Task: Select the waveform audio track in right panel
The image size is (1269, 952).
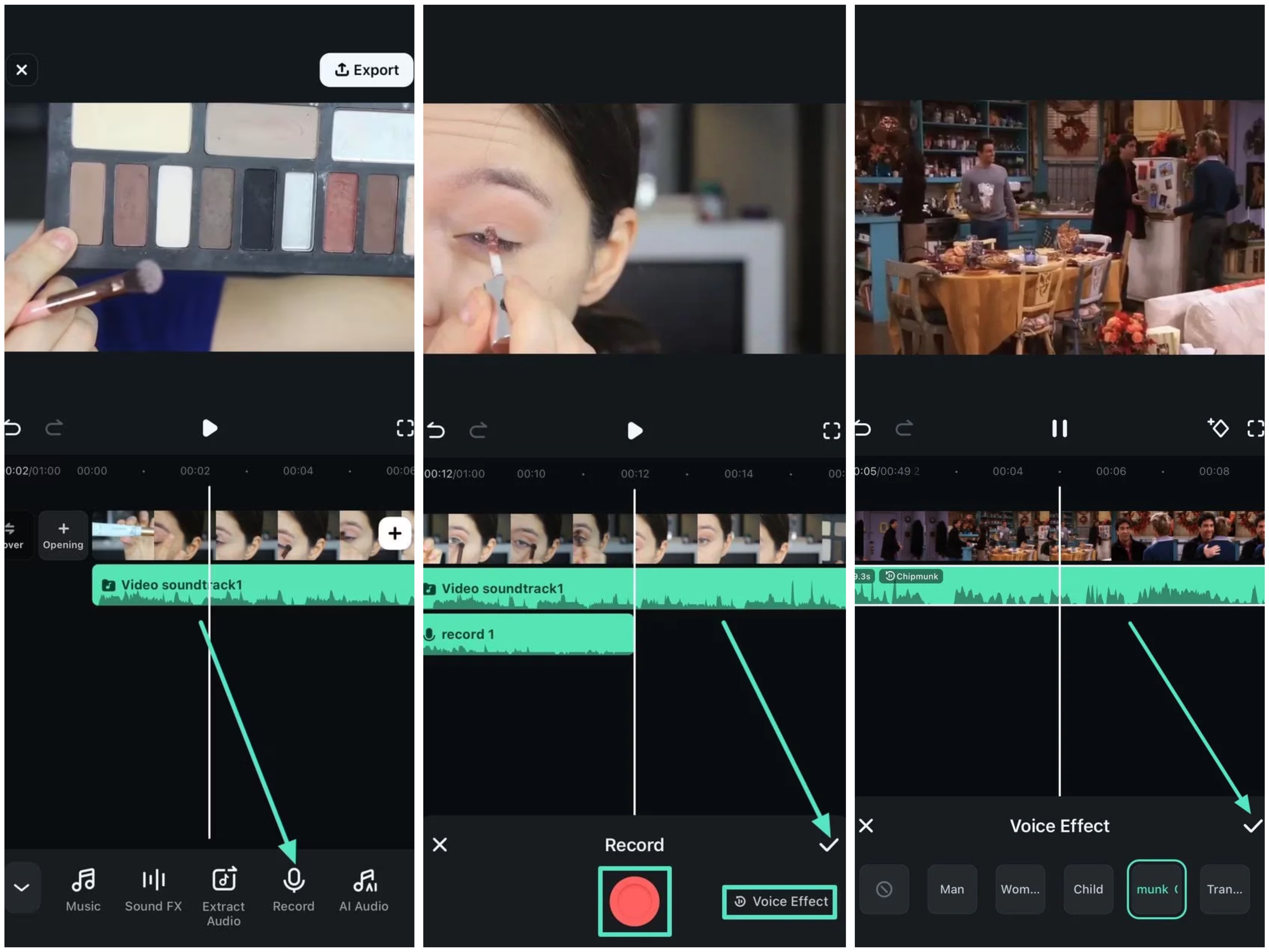Action: point(1060,586)
